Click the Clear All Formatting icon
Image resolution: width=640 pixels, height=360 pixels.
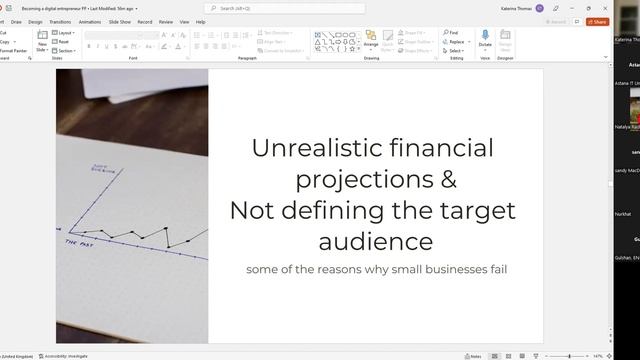[183, 36]
